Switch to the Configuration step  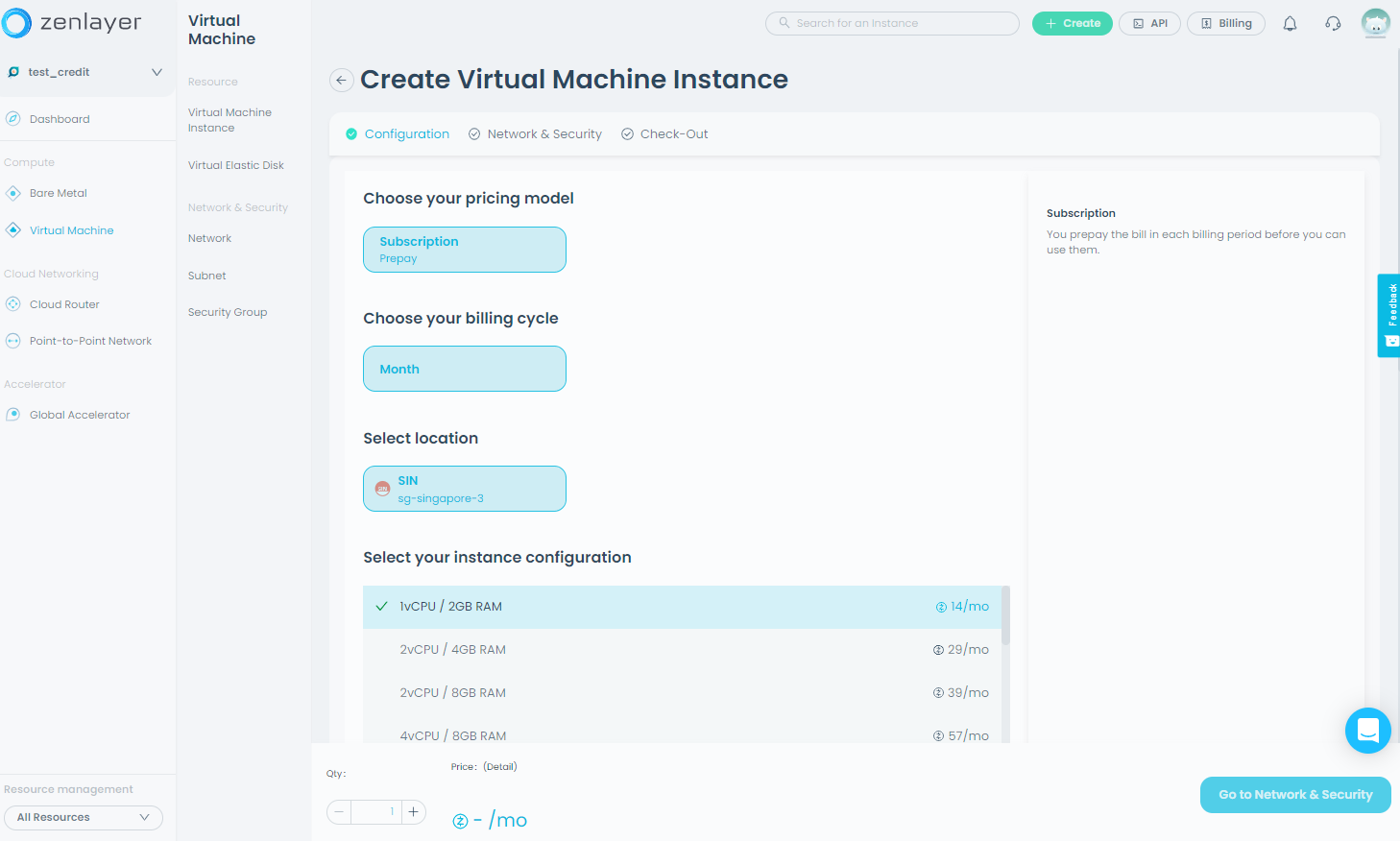(398, 134)
